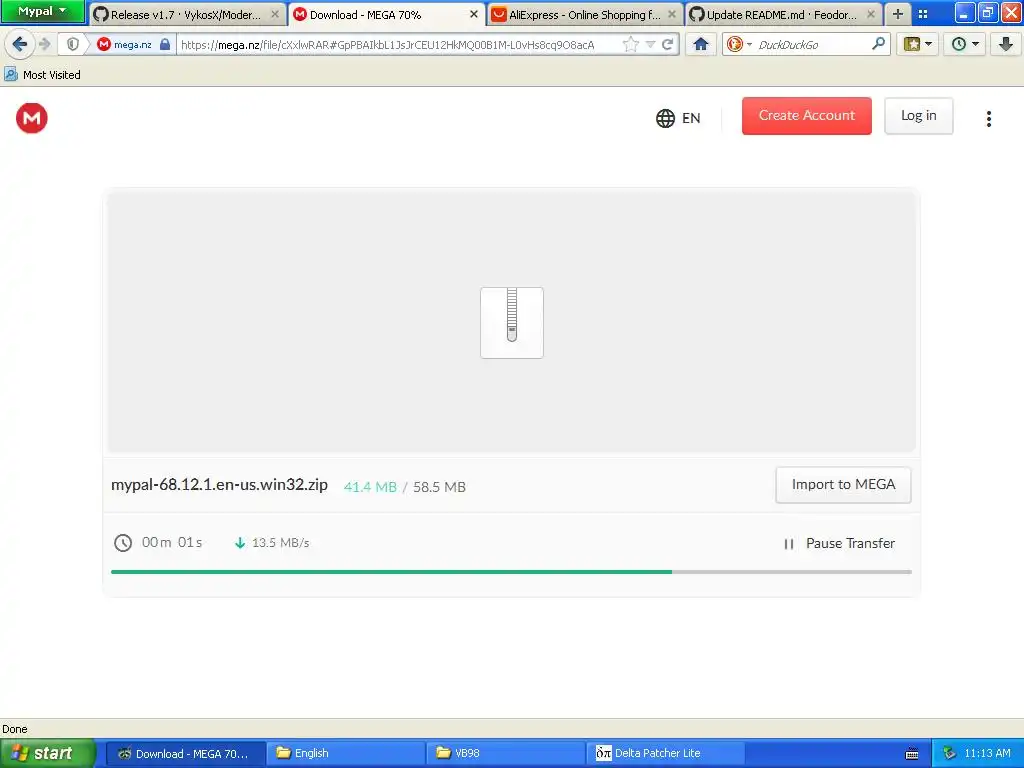Switch to Delta Patcher Lite taskbar item
This screenshot has width=1024, height=768.
(x=665, y=753)
